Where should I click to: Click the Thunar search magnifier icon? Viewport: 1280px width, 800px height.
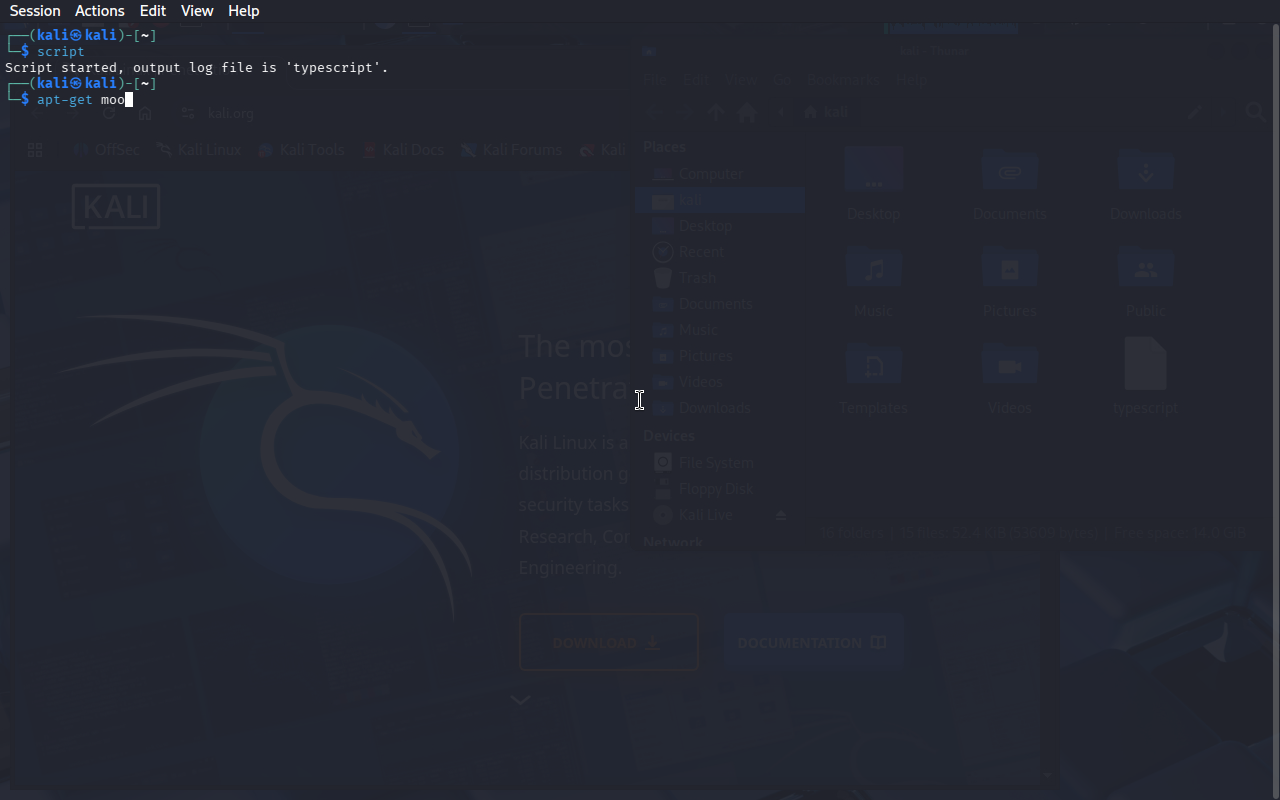pyautogui.click(x=1255, y=113)
